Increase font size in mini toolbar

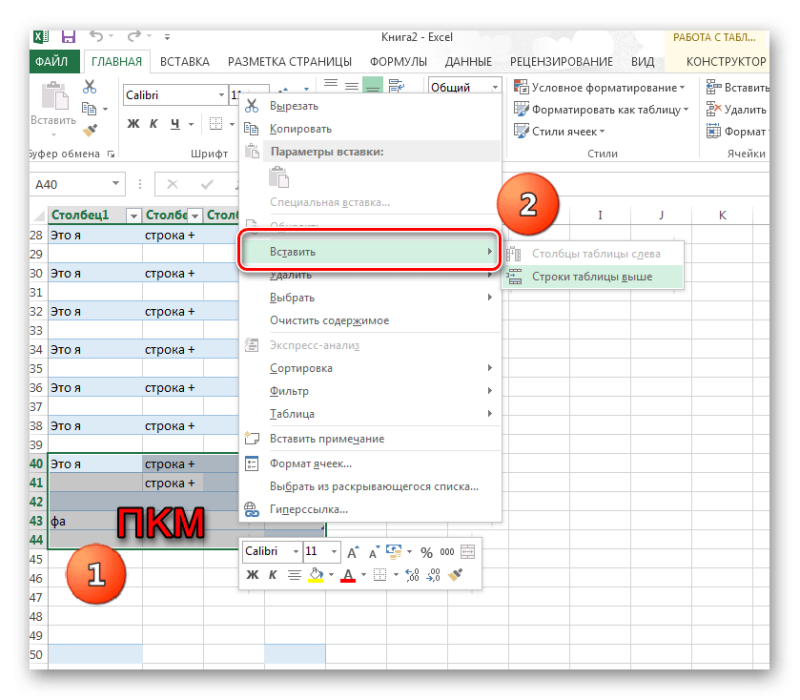click(x=353, y=552)
